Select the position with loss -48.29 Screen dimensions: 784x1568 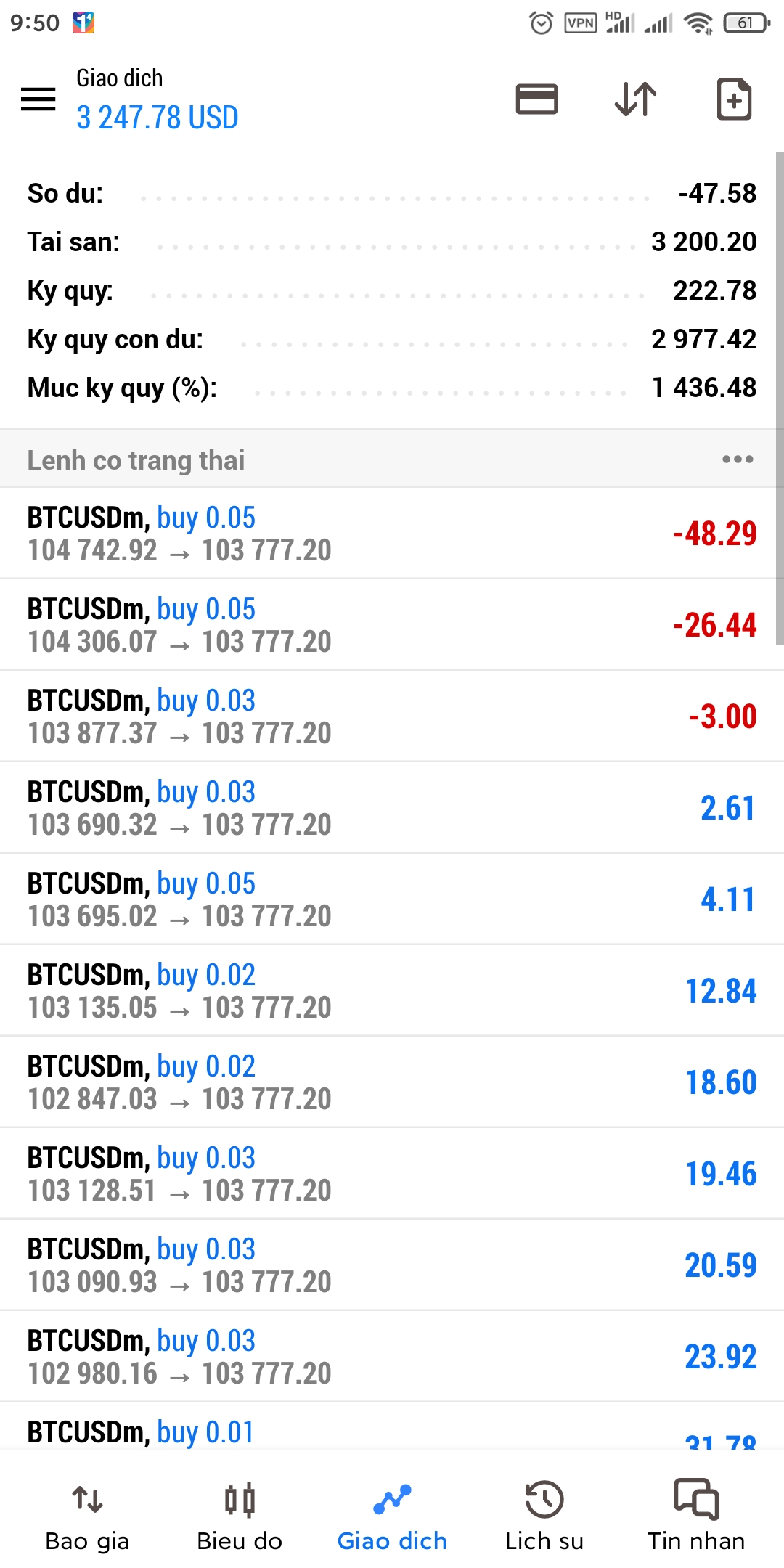(x=392, y=534)
